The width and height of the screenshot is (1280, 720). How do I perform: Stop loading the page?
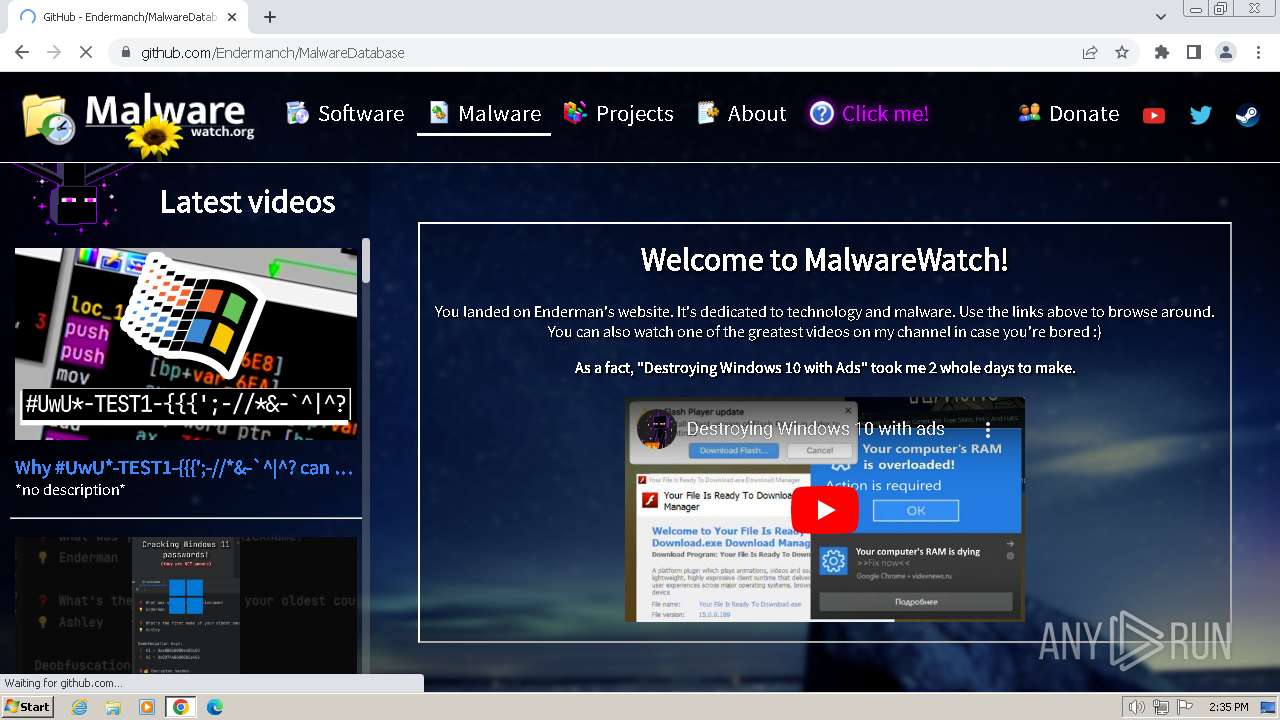[86, 52]
